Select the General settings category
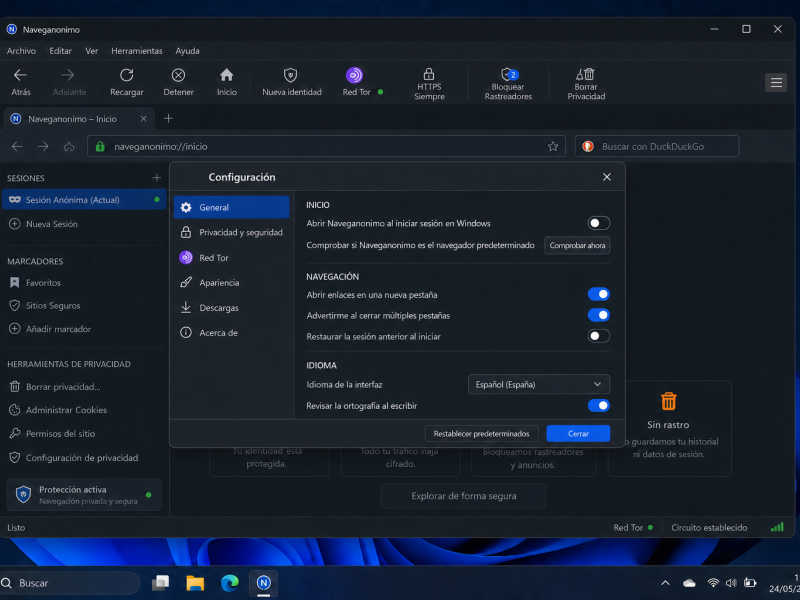This screenshot has width=800, height=600. click(232, 207)
